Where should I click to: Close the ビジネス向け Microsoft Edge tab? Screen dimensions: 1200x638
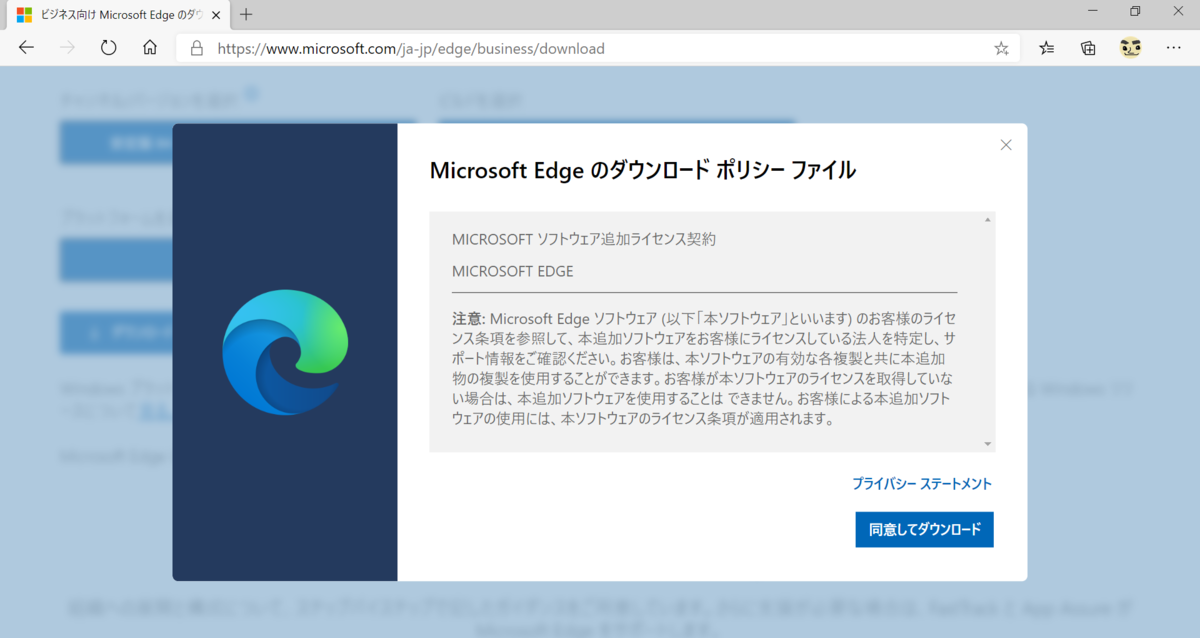[216, 15]
